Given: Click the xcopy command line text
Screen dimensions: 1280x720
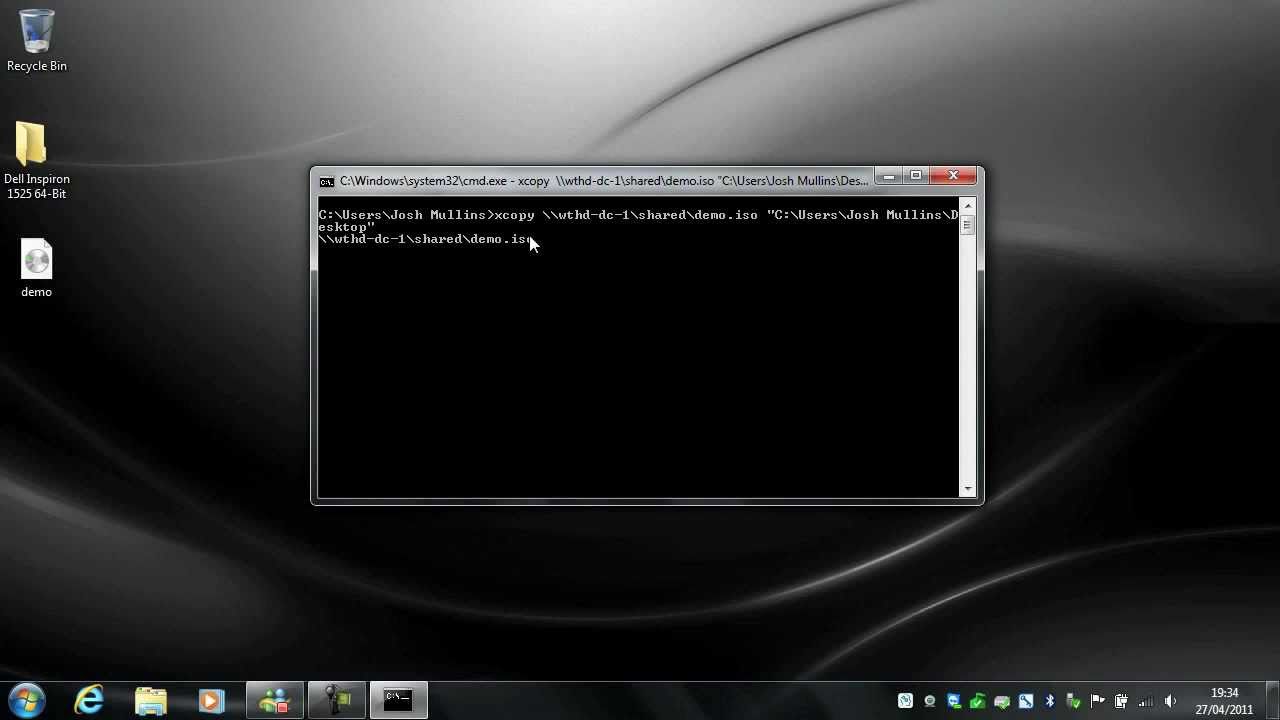Looking at the screenshot, I should pyautogui.click(x=638, y=221).
